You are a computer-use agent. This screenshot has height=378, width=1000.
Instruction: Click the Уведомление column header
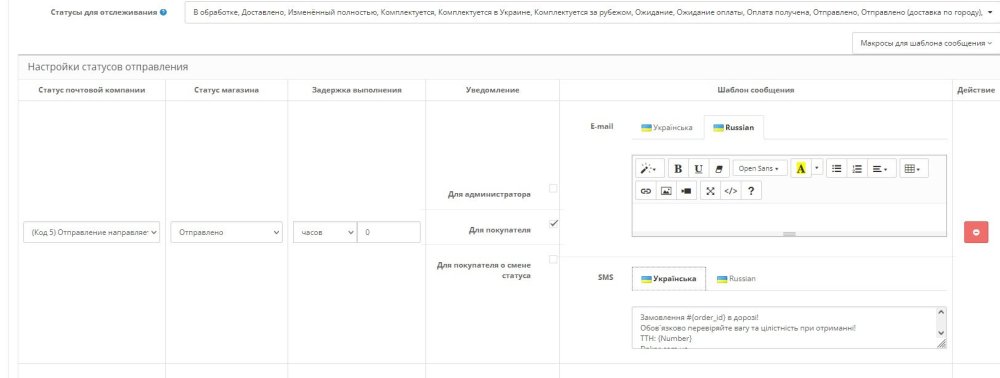pyautogui.click(x=492, y=90)
